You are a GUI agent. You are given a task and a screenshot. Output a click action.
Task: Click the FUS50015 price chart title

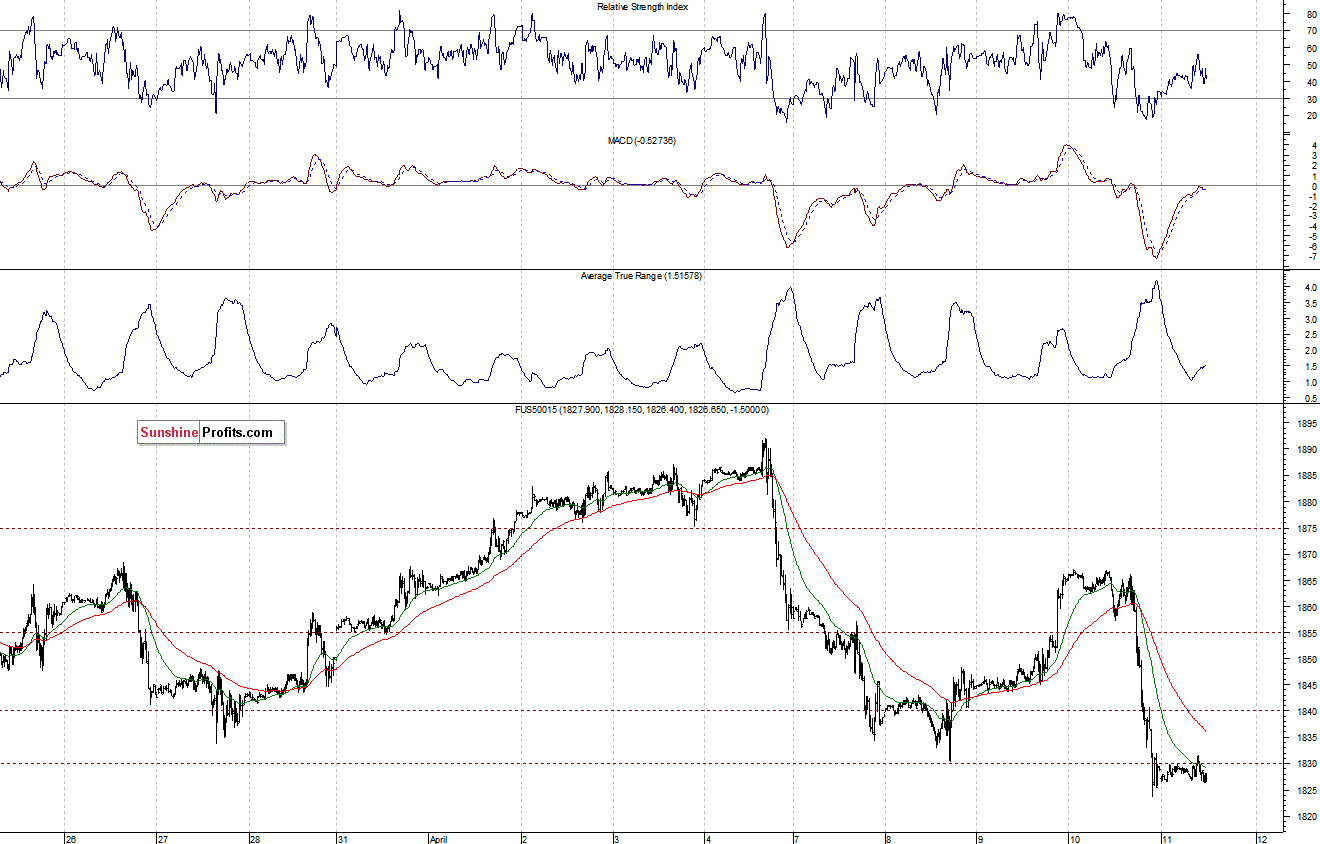click(642, 410)
